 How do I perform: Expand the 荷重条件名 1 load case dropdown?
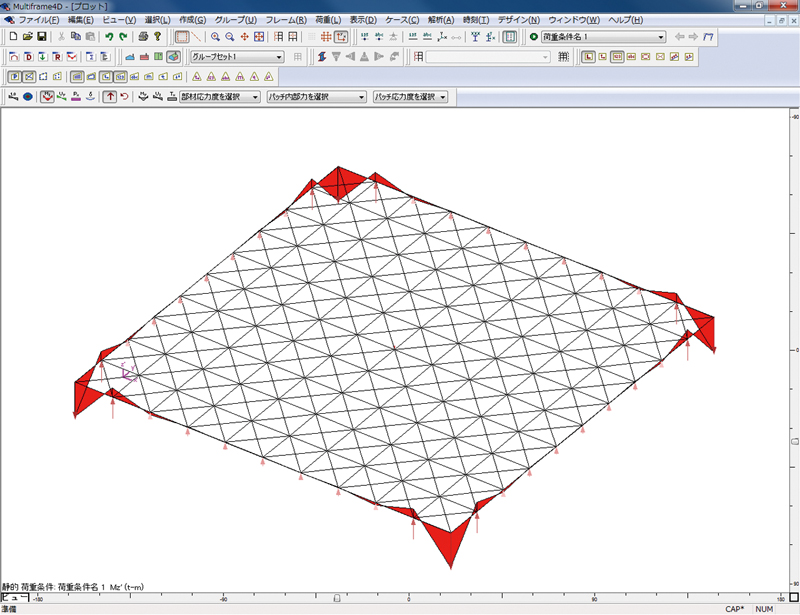[660, 37]
